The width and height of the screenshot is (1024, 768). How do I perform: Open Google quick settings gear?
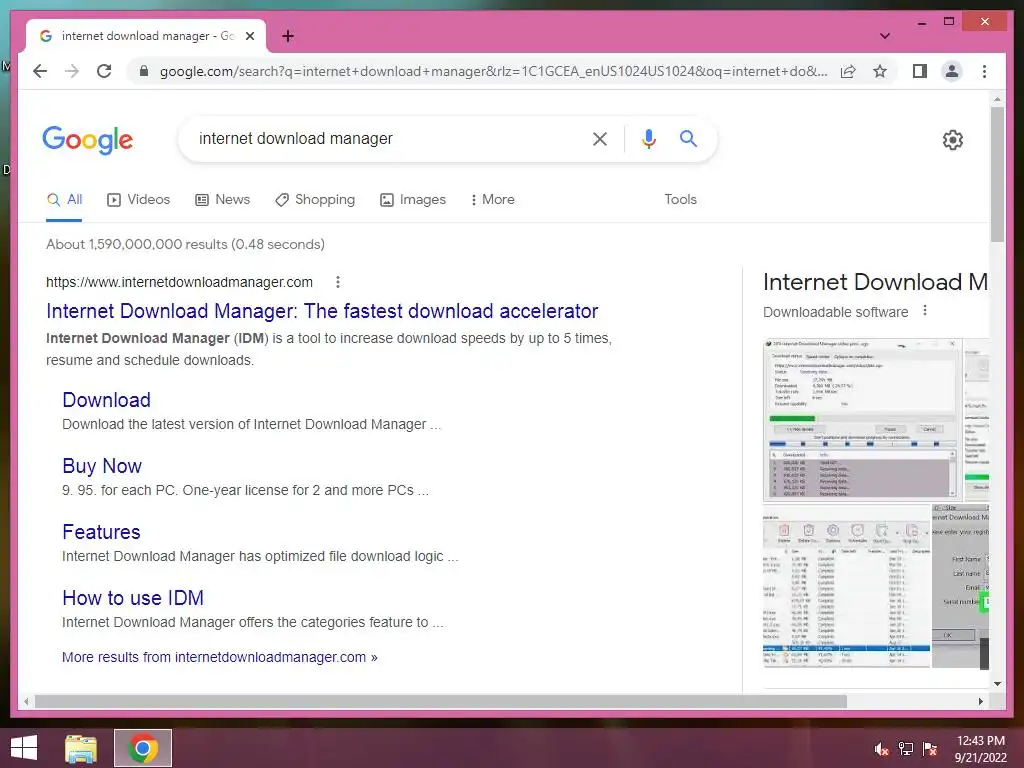pyautogui.click(x=953, y=140)
